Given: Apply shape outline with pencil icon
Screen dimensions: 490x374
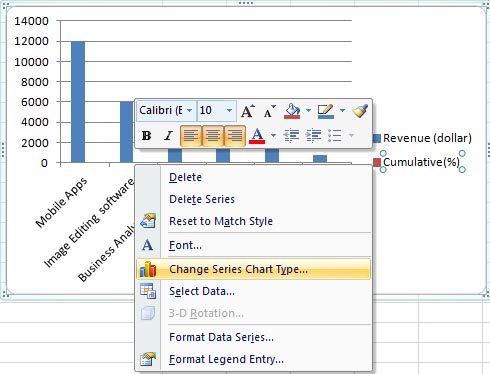Looking at the screenshot, I should [326, 111].
